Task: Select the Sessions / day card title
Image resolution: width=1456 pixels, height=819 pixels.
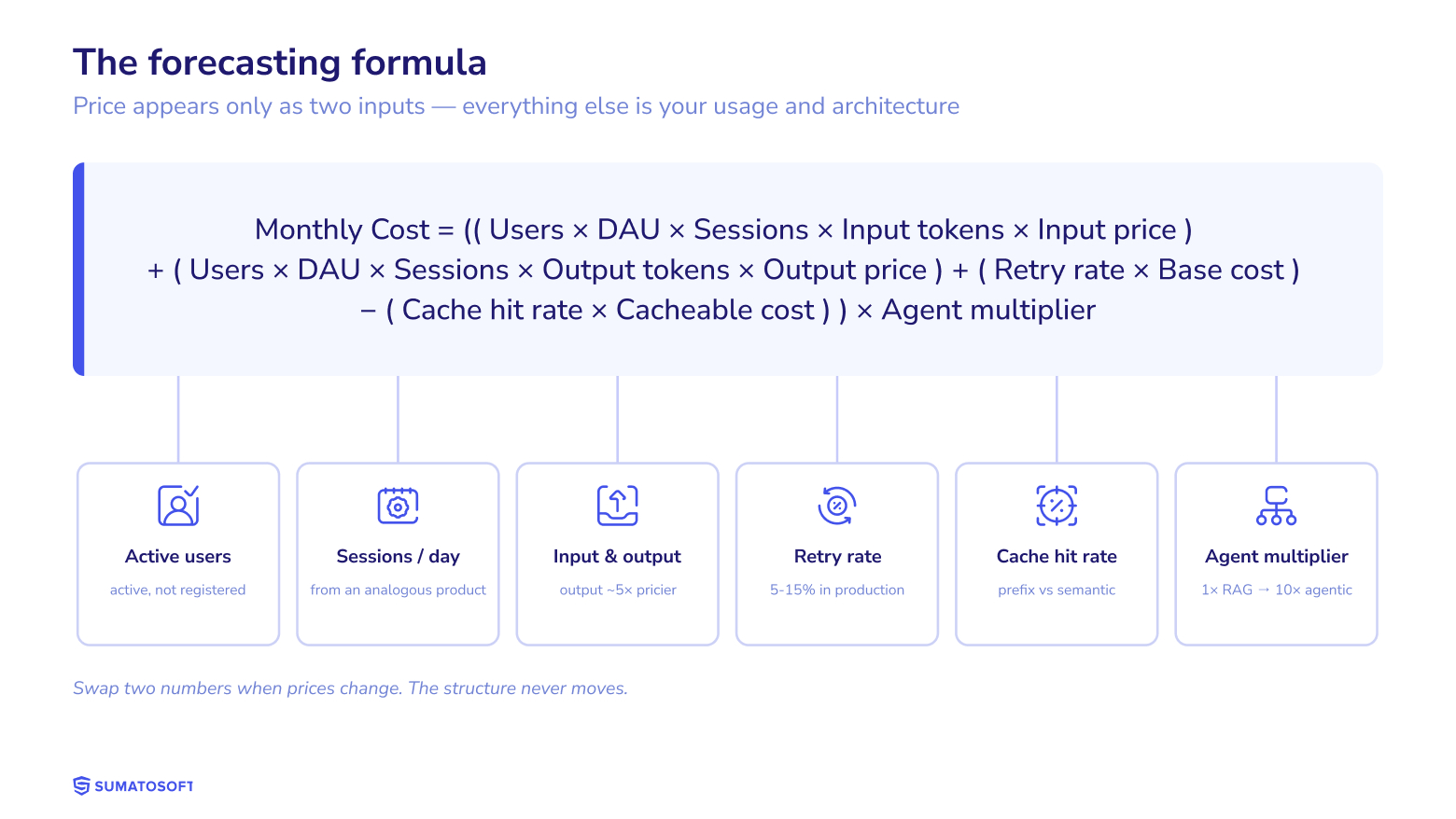Action: click(x=398, y=557)
